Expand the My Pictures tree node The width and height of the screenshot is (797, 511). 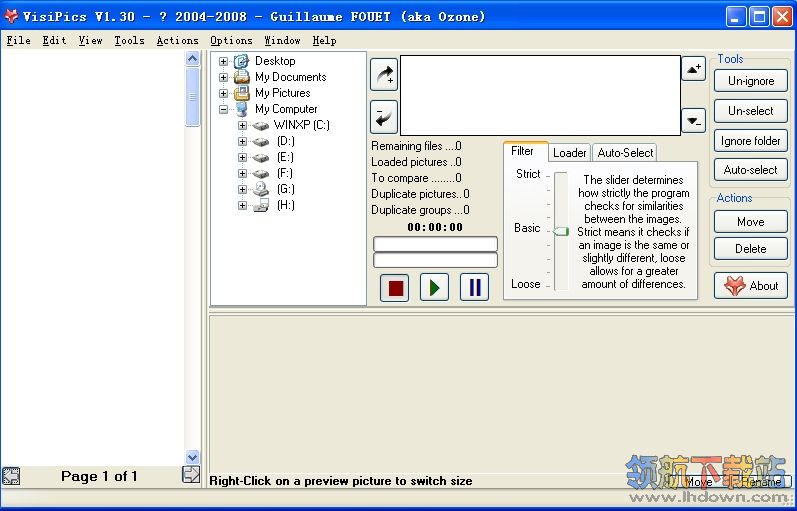(223, 93)
